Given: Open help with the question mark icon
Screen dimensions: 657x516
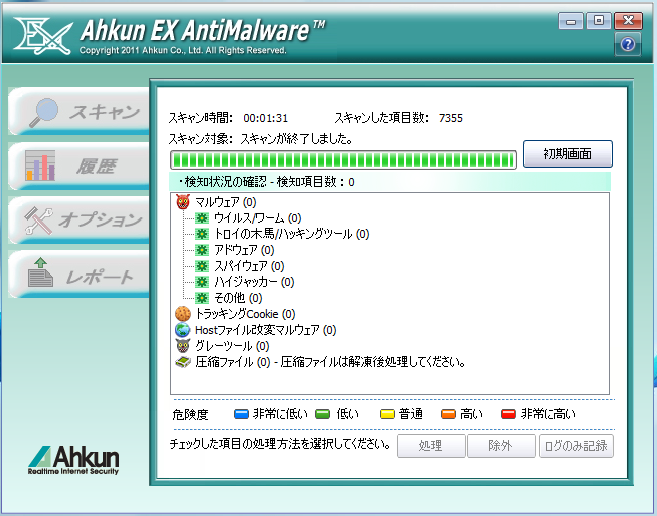Looking at the screenshot, I should [628, 44].
